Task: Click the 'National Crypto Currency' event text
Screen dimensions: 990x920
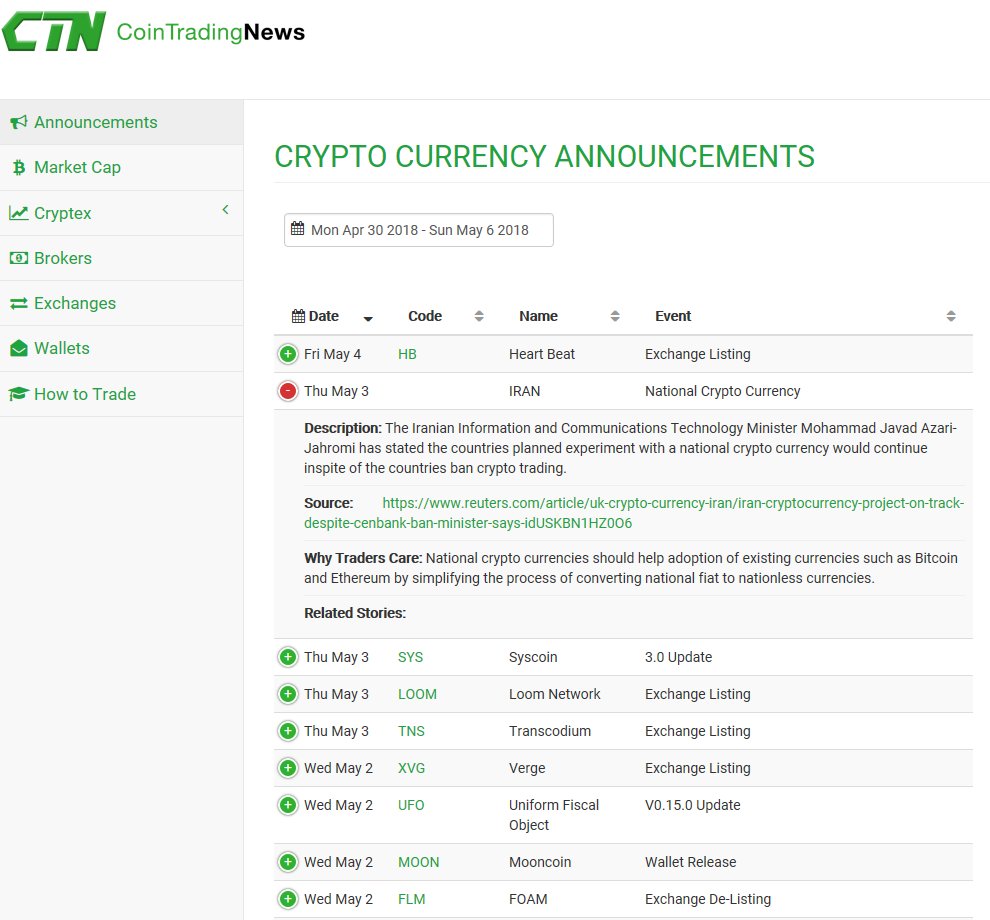Action: click(x=722, y=391)
